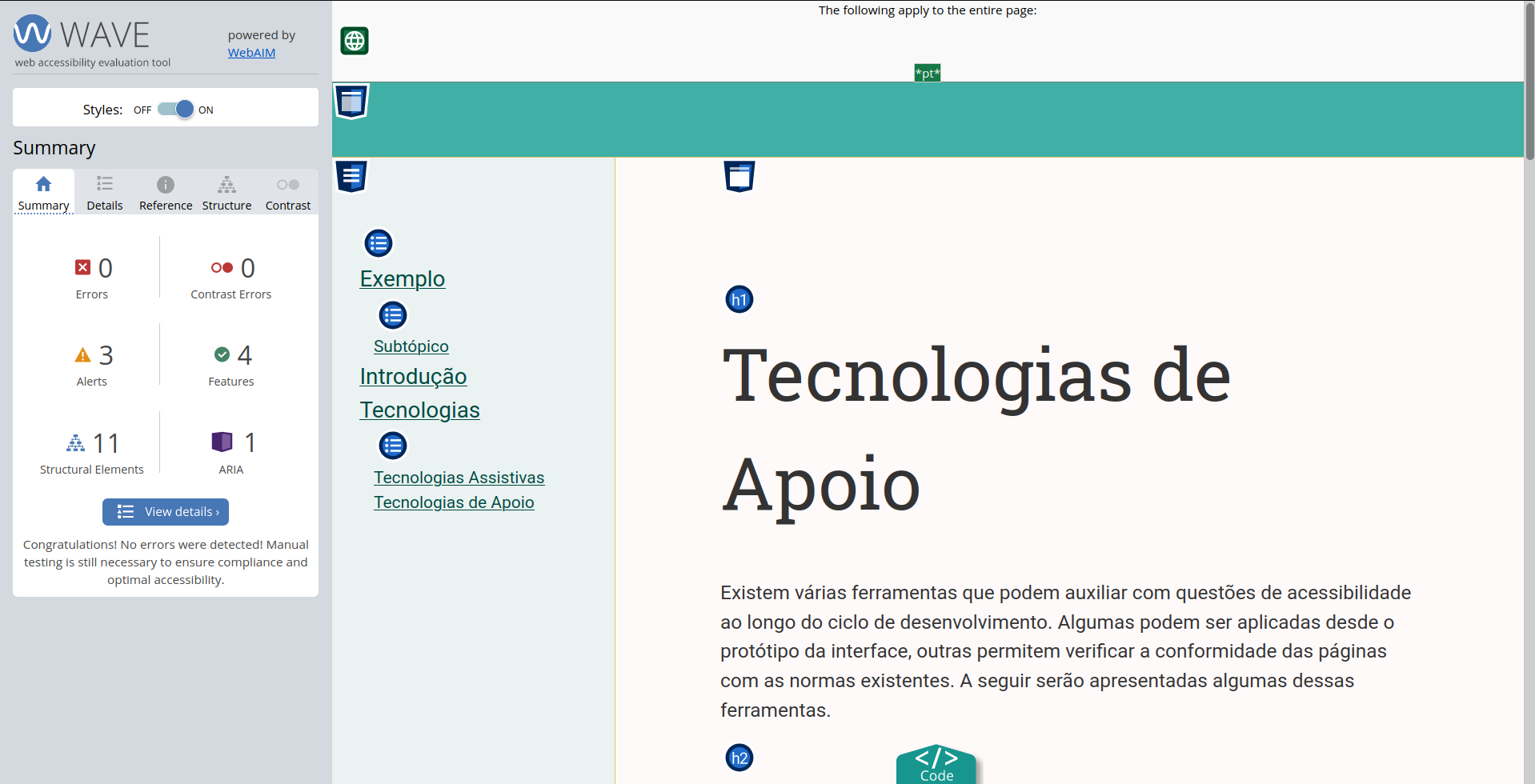This screenshot has width=1535, height=784.
Task: Switch to the Reference tab
Action: point(166,194)
